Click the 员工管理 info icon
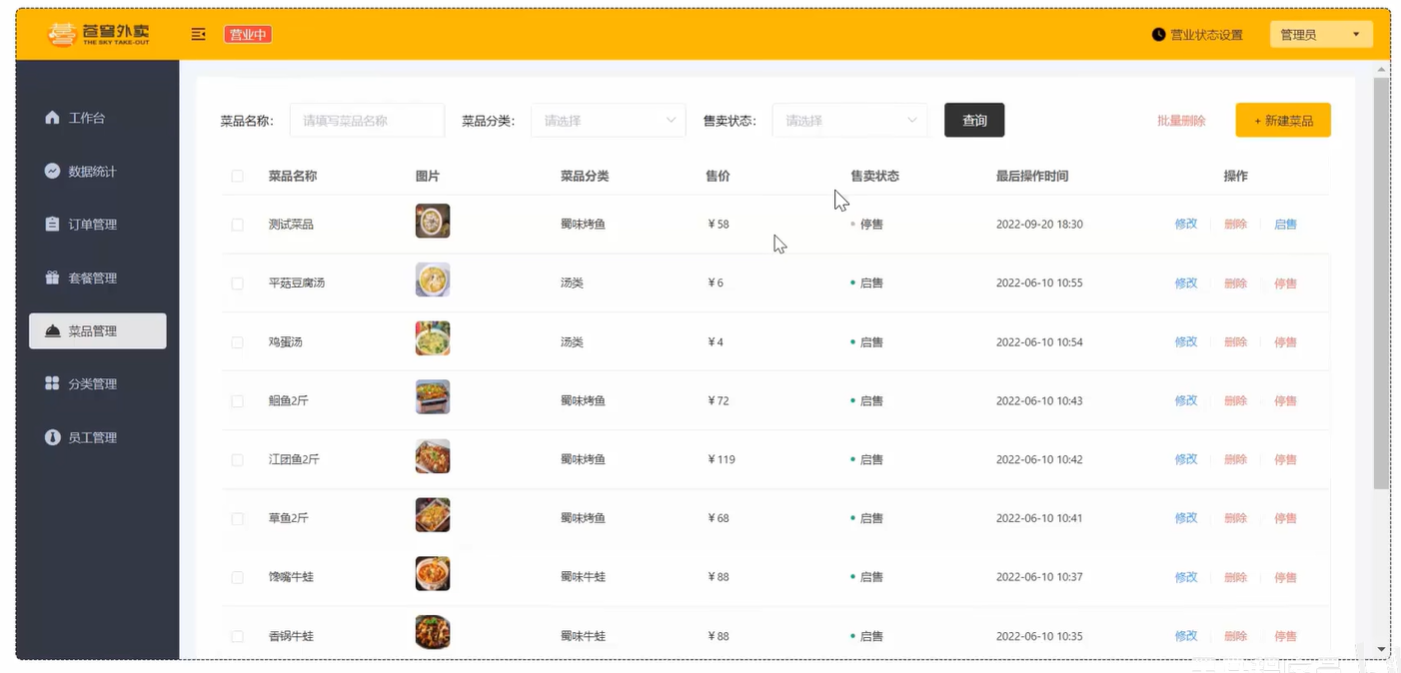The image size is (1401, 673). pos(53,437)
